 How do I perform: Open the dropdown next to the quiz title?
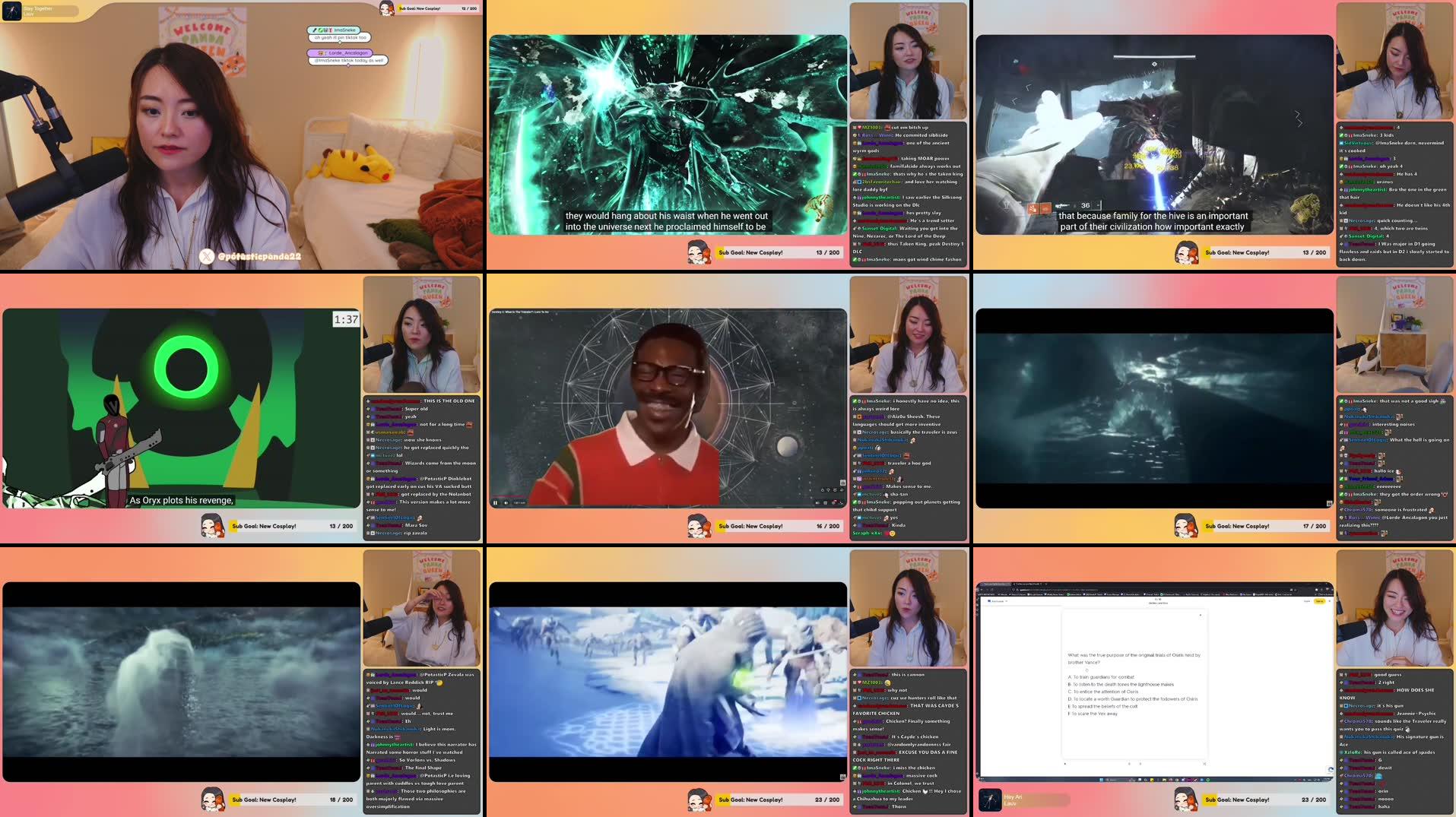(1007, 601)
